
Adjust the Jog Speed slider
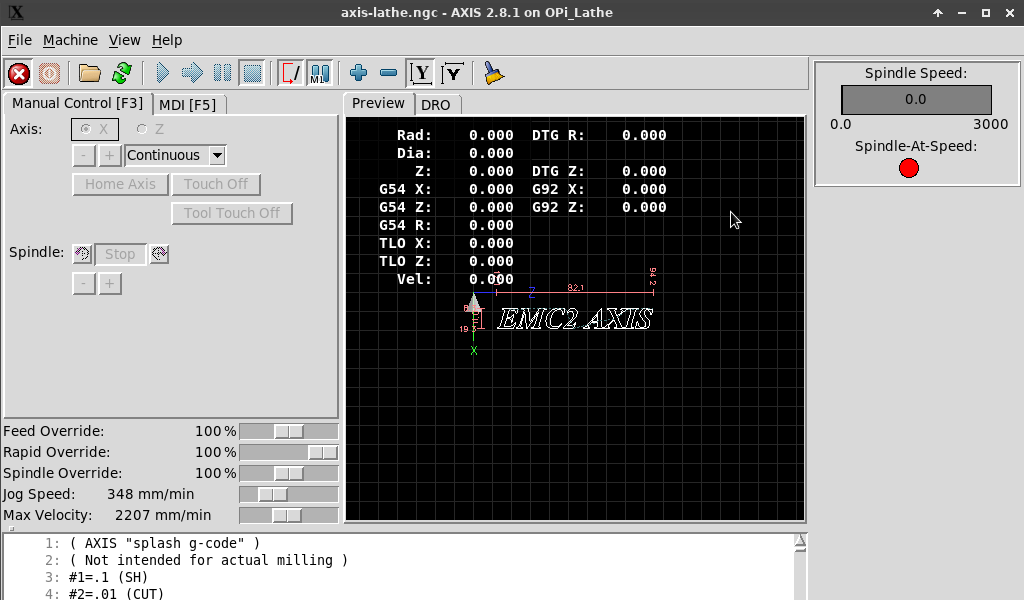click(x=289, y=494)
